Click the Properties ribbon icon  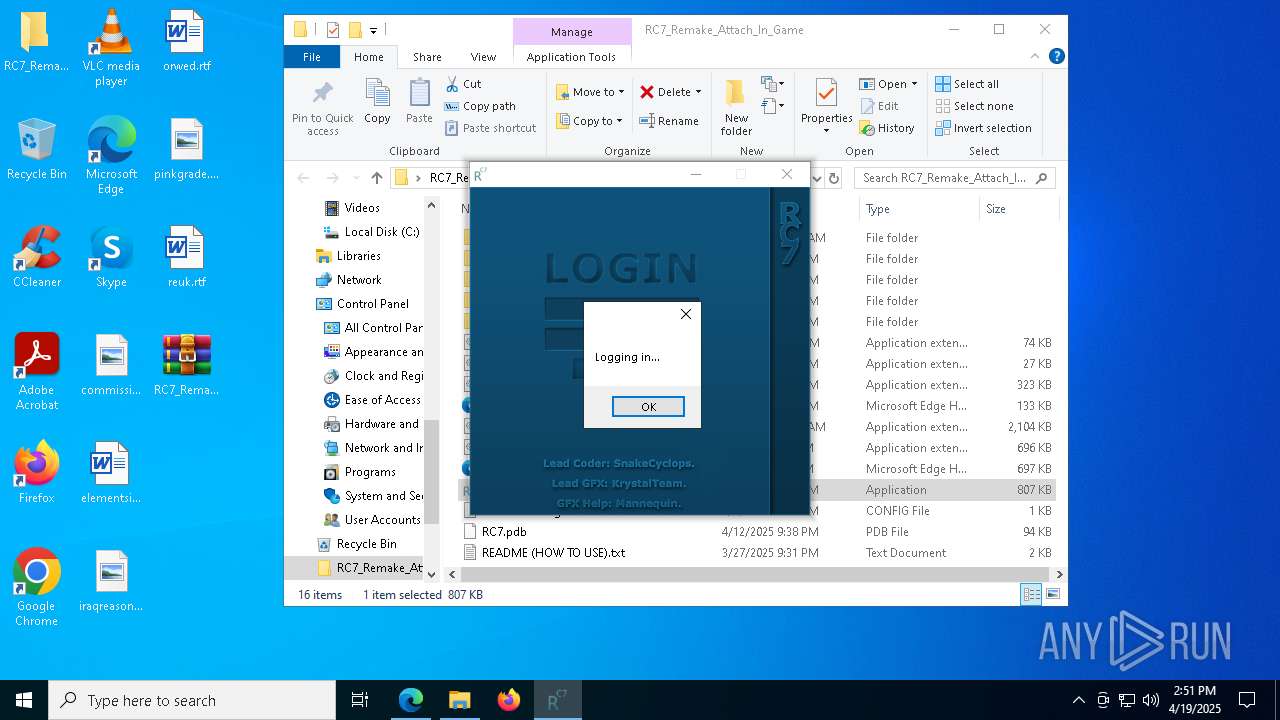[826, 102]
